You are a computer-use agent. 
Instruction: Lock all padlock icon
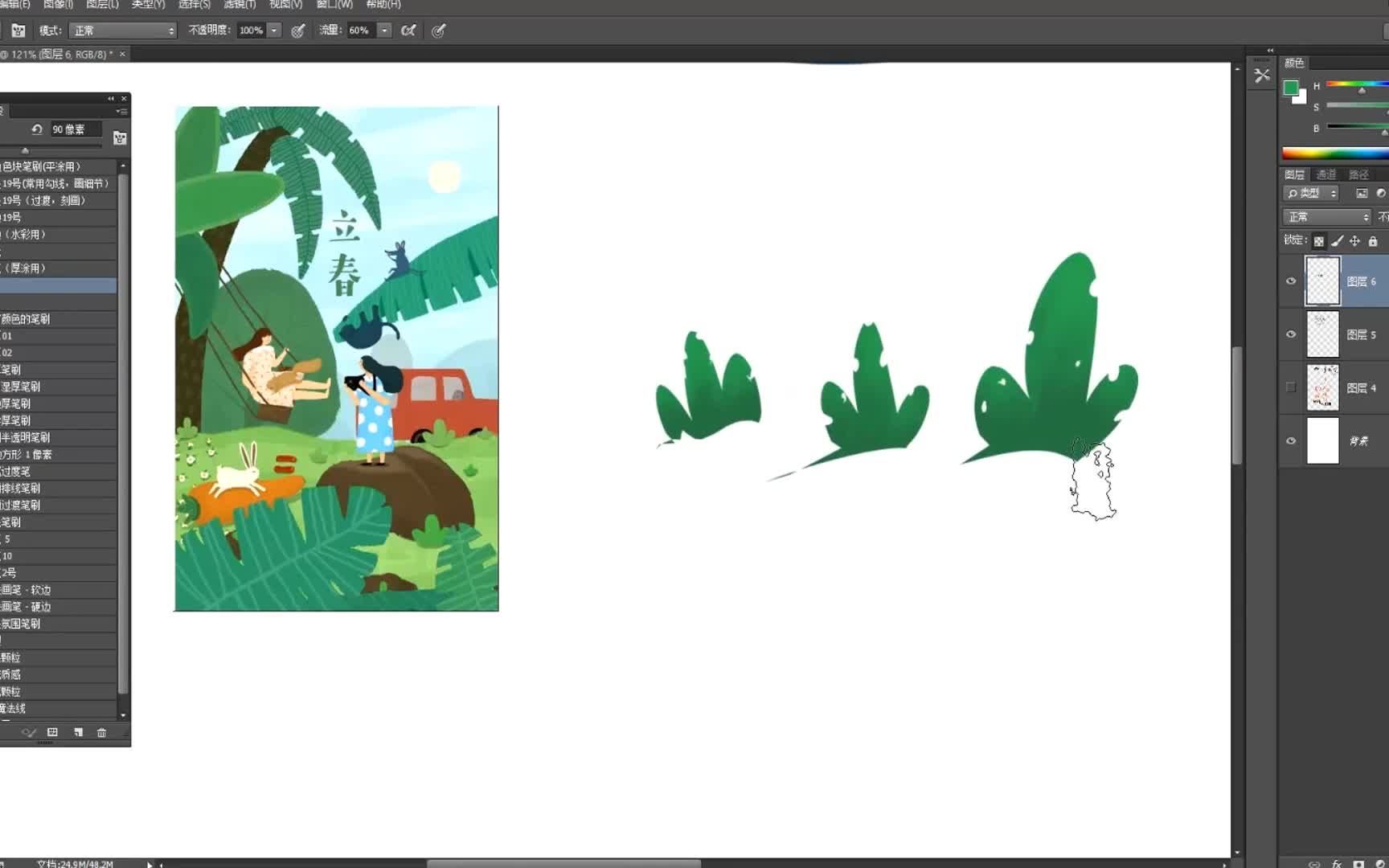1373,241
